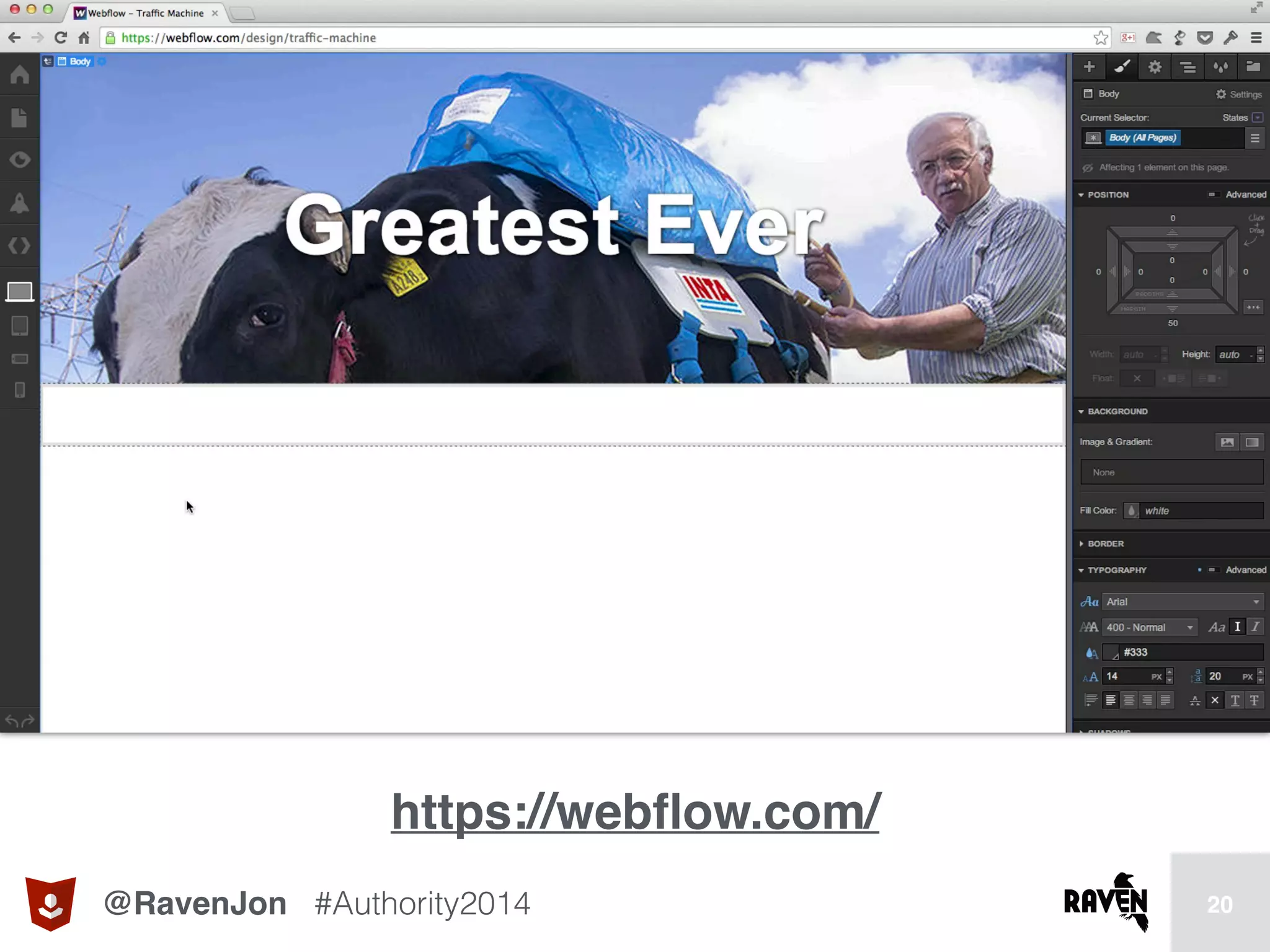Switch to landscape phone breakpoint view
Image resolution: width=1270 pixels, height=952 pixels.
tap(20, 359)
